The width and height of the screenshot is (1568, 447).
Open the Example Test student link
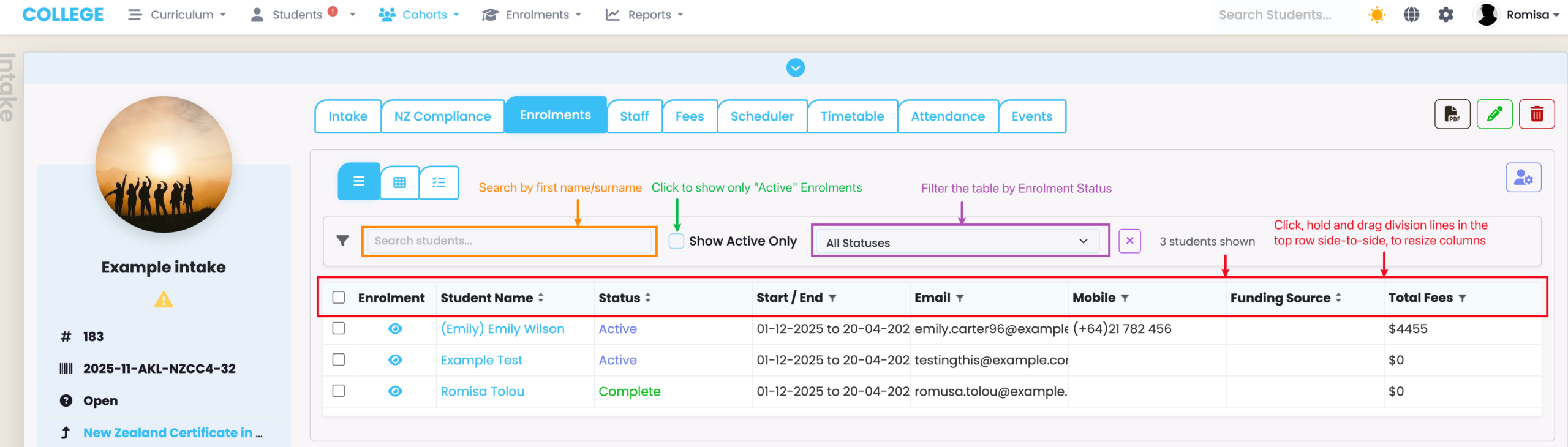481,360
